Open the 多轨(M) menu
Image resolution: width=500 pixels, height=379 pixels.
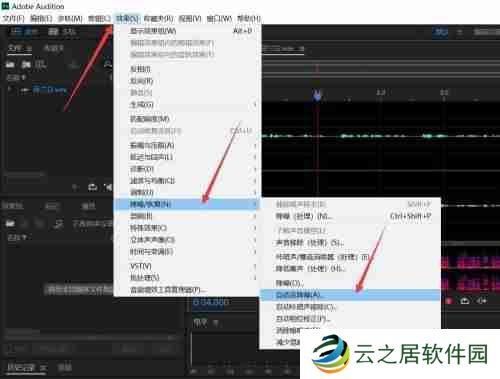[70, 19]
